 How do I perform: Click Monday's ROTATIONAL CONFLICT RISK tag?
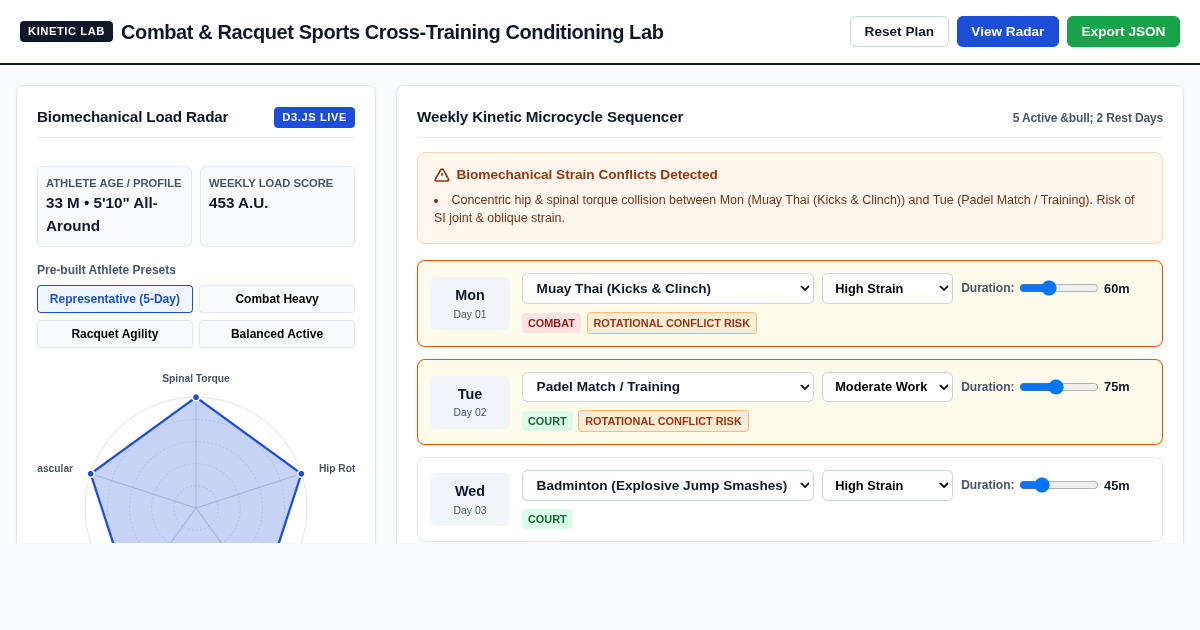pyautogui.click(x=672, y=323)
